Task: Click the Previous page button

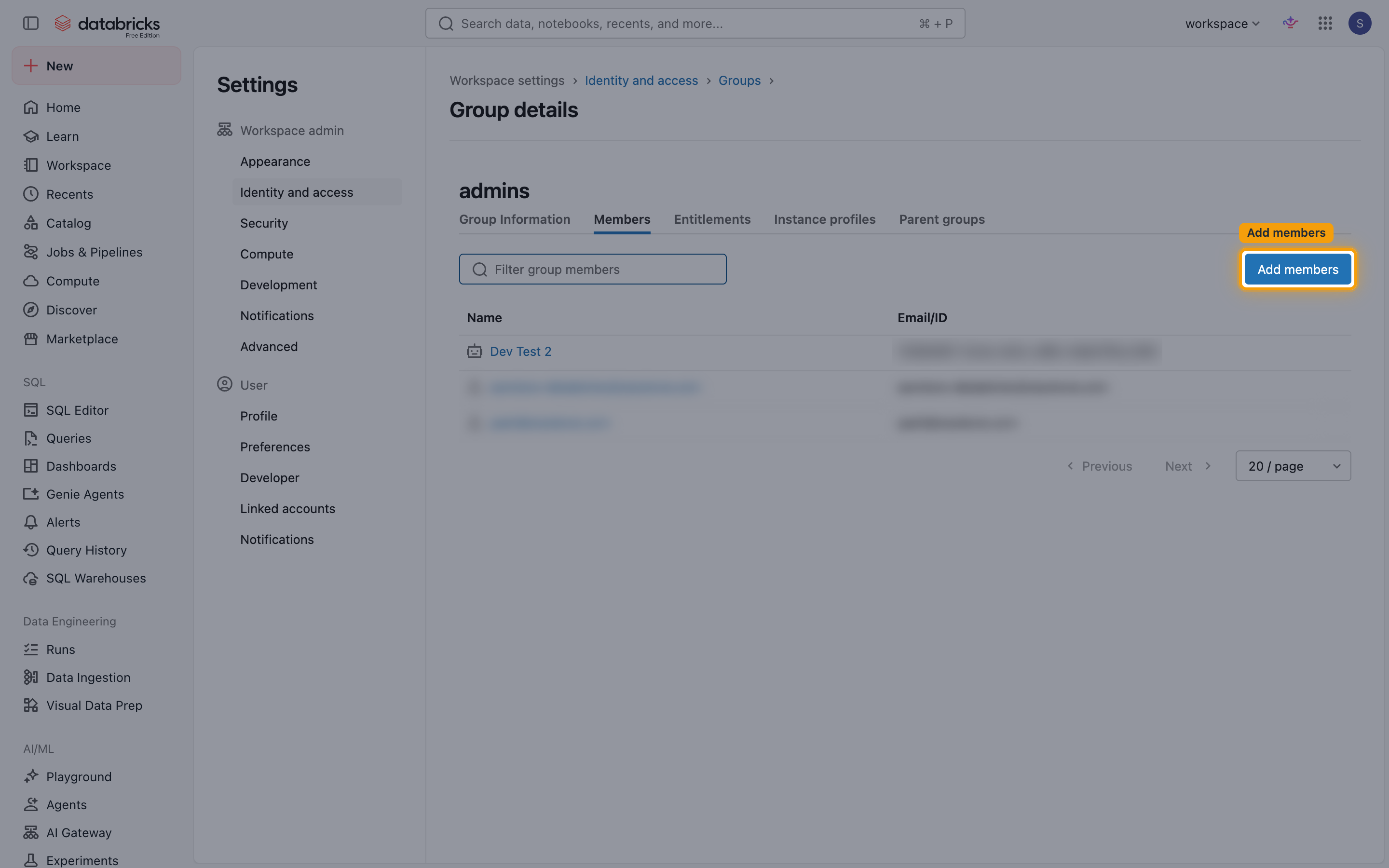Action: pos(1100,466)
